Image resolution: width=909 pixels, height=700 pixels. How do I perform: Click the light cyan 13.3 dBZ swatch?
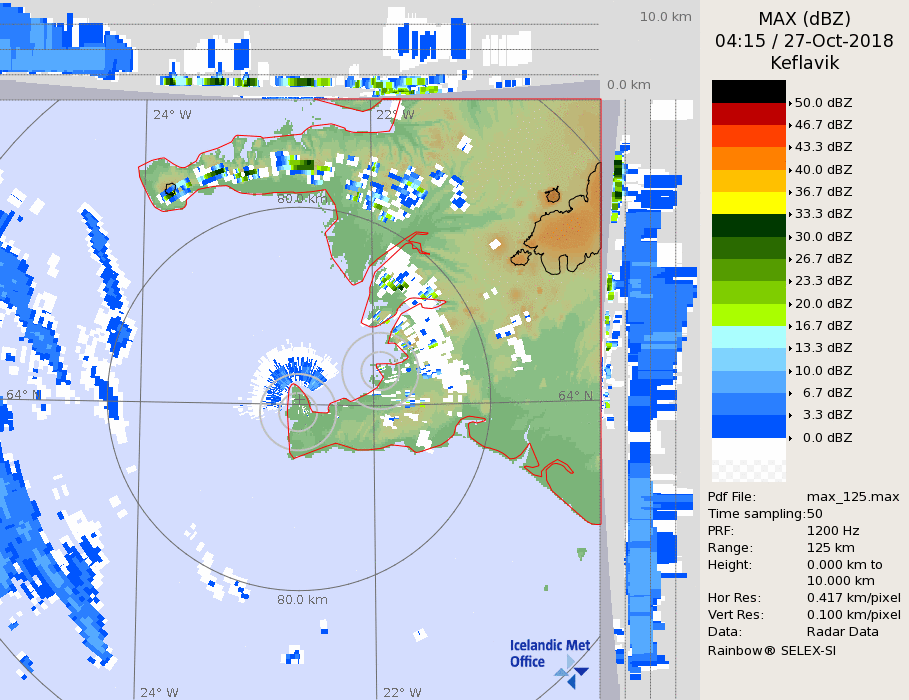[748, 337]
